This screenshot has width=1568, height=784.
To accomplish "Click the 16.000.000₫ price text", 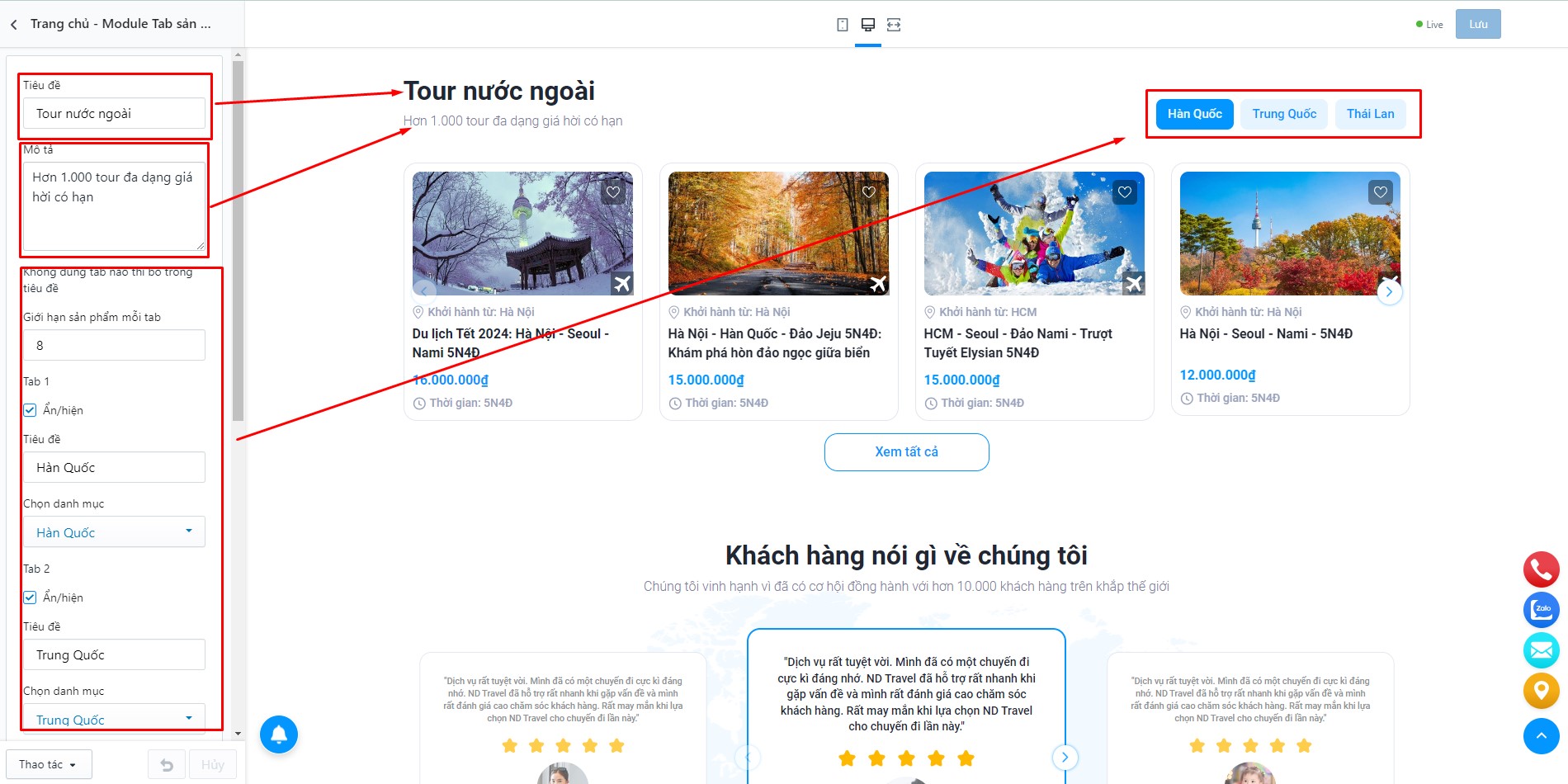I will pos(451,380).
